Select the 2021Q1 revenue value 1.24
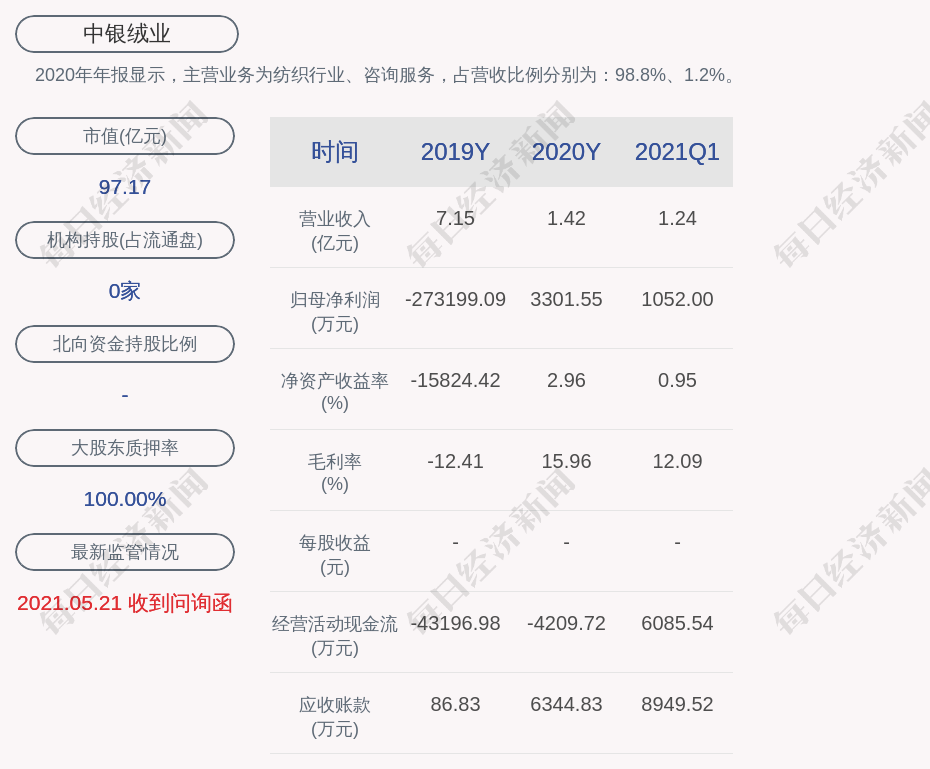Viewport: 930px width, 769px height. [677, 218]
